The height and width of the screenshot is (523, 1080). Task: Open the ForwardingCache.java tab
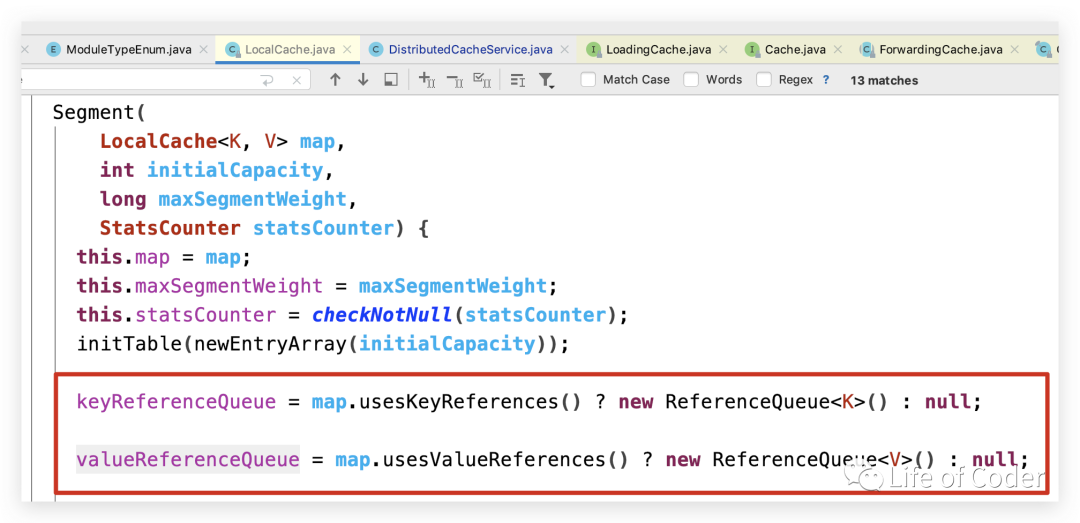coord(940,50)
